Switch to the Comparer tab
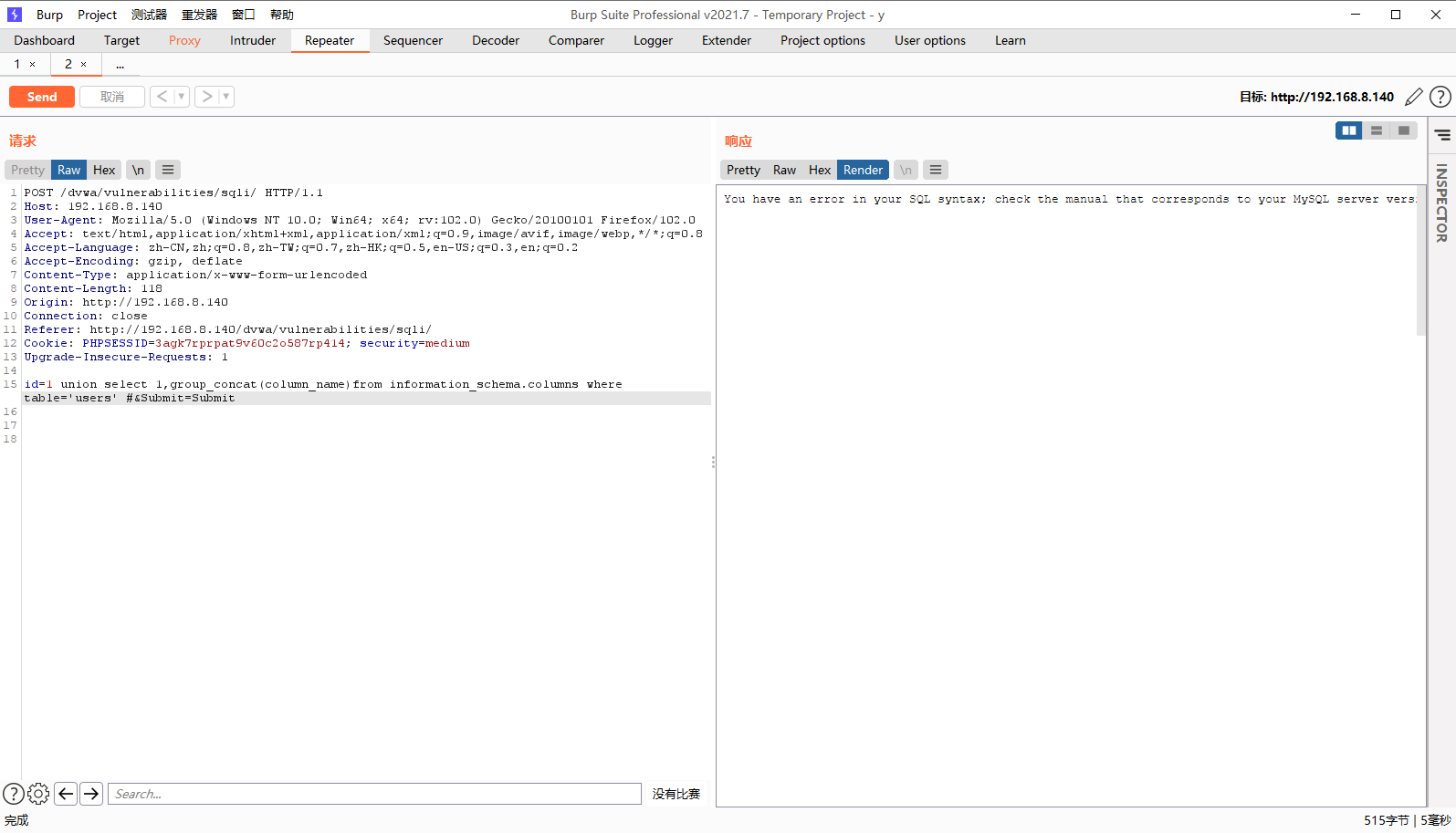 [x=576, y=40]
